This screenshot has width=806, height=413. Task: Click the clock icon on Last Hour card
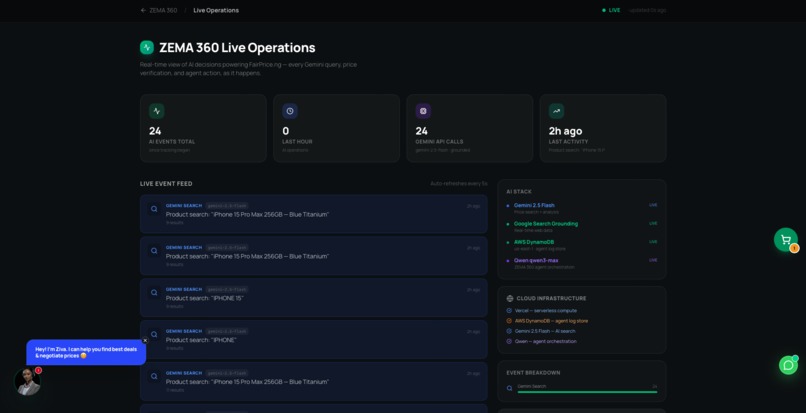290,111
